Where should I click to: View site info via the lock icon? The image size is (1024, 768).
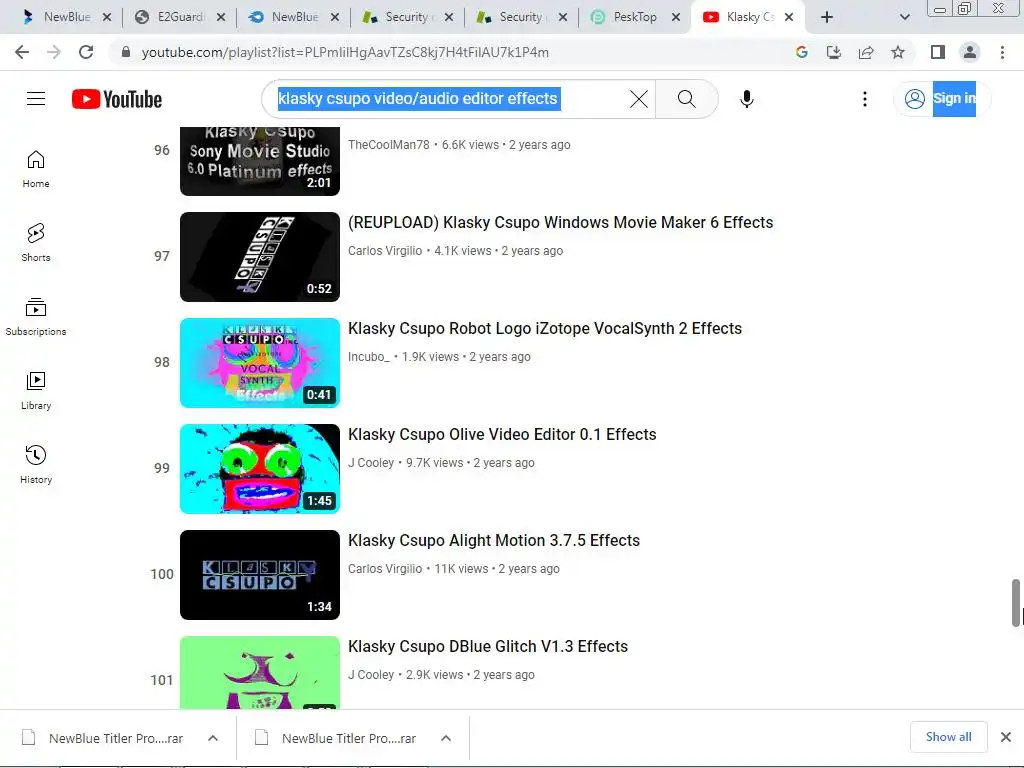126,52
